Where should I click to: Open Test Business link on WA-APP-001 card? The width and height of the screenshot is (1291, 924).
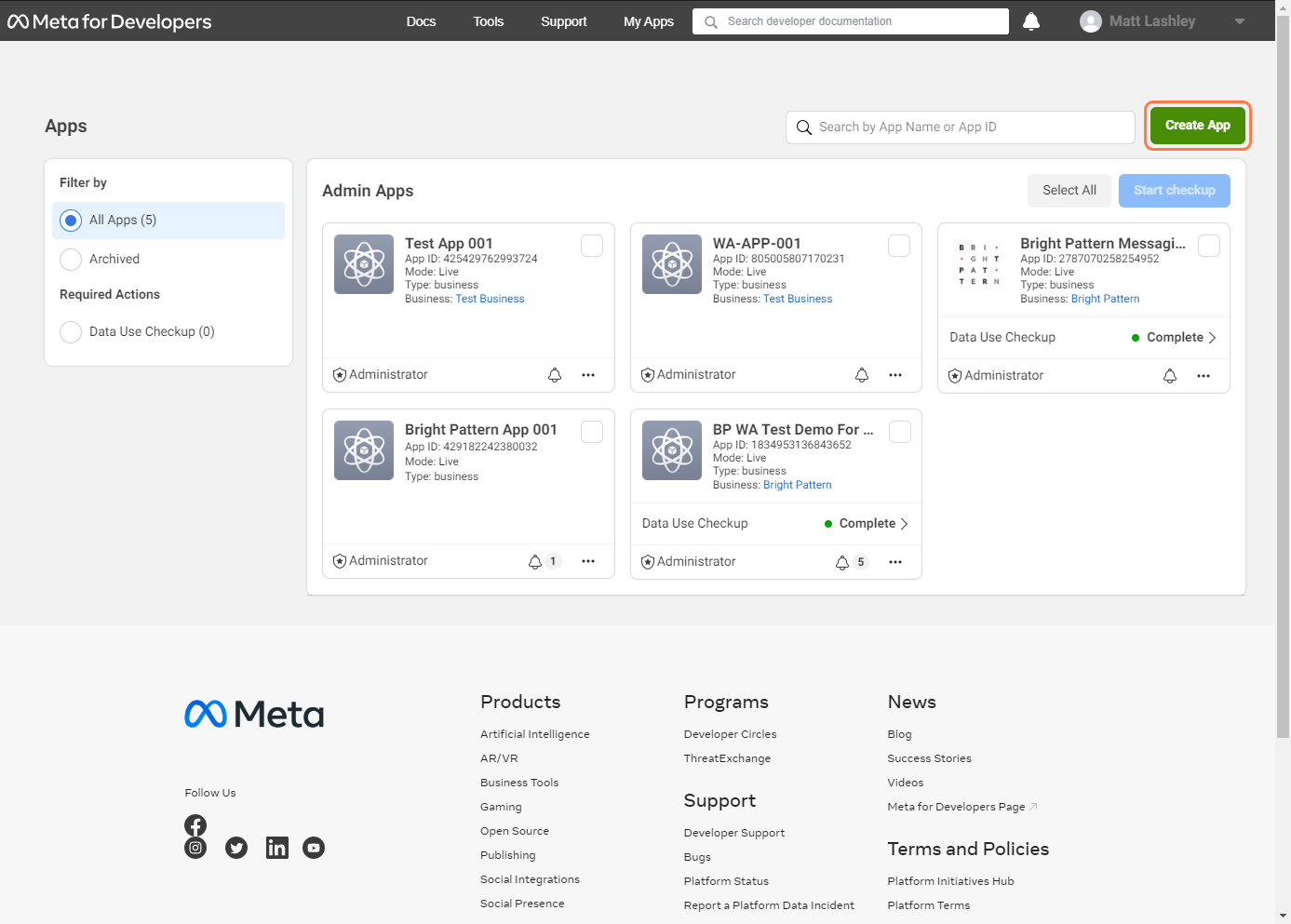pos(798,299)
